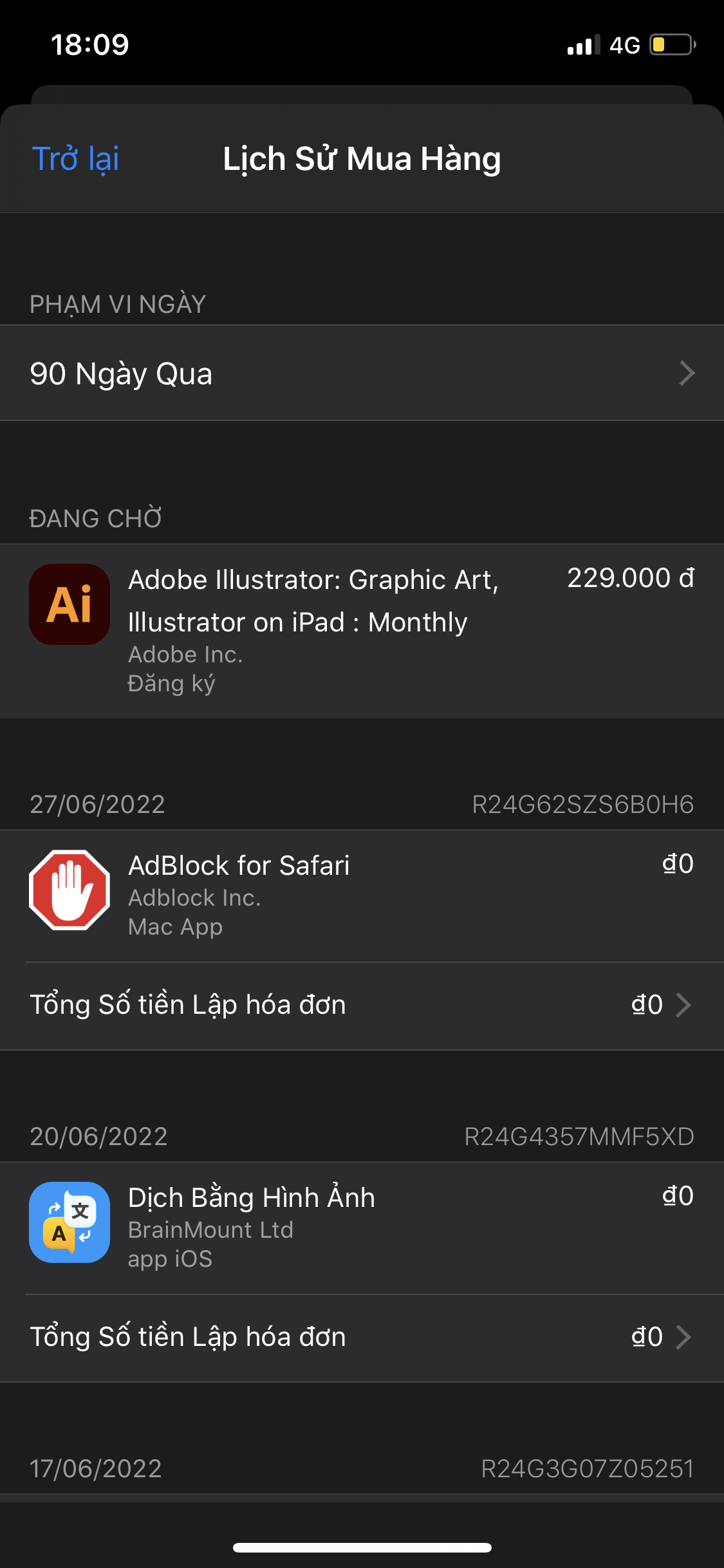The width and height of the screenshot is (724, 1568).
Task: Open invoice total chevron for 20/06/2022 order
Action: 683,1337
